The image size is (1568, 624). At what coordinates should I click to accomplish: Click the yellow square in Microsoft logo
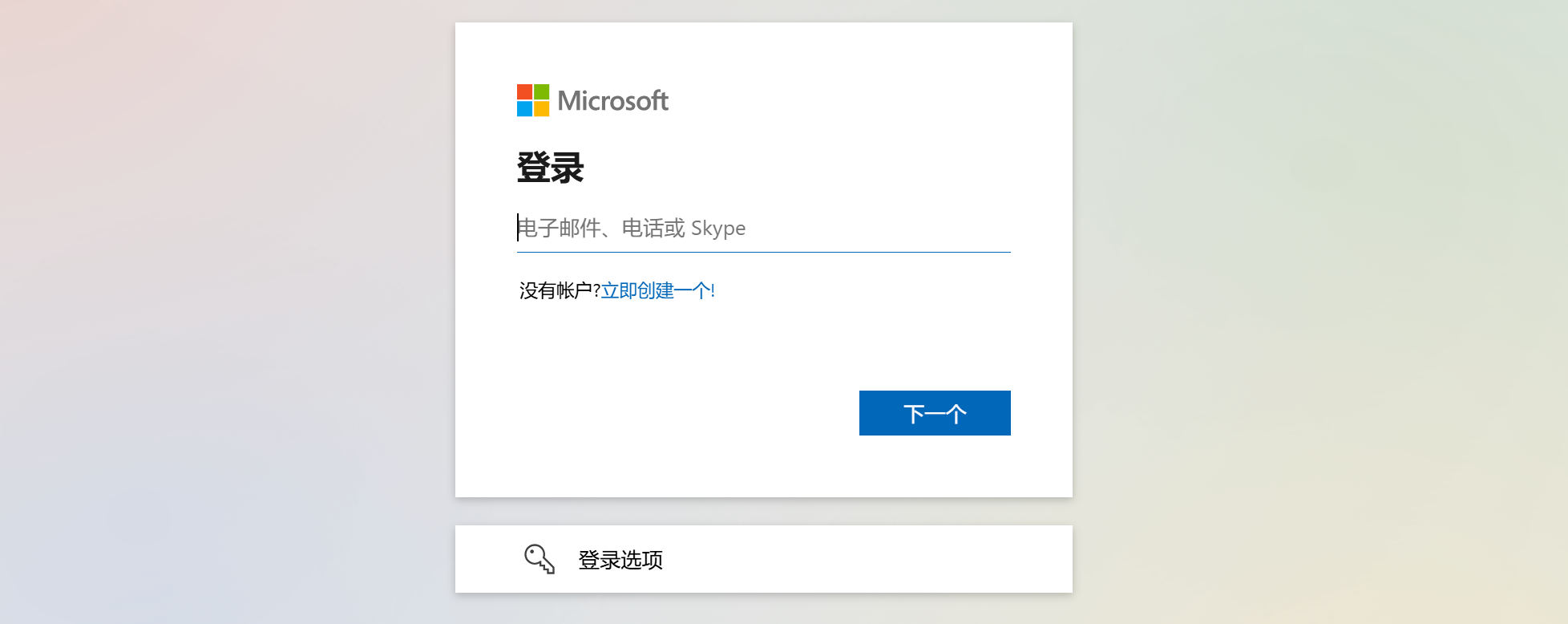(x=542, y=109)
